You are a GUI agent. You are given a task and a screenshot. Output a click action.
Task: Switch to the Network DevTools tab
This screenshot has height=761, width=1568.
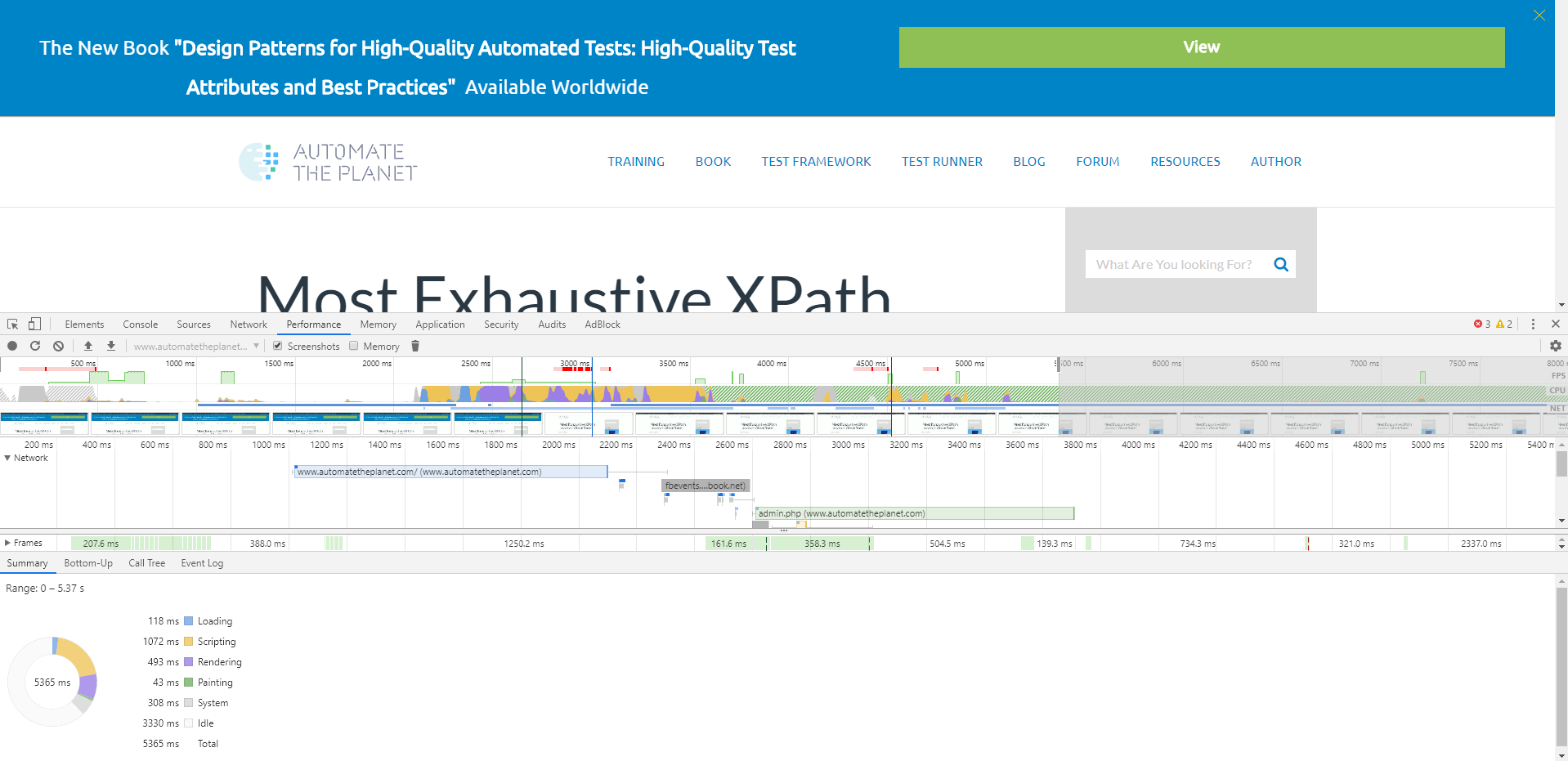point(249,325)
